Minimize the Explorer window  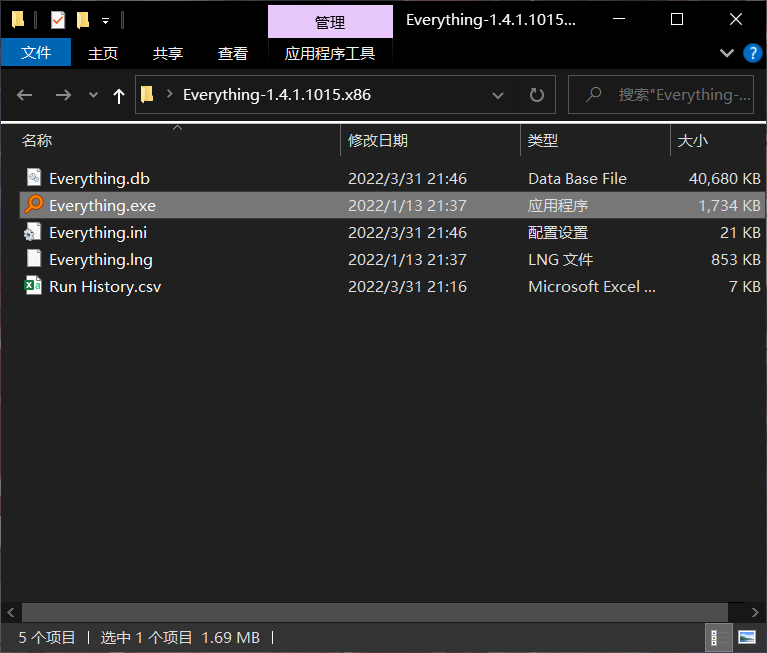pyautogui.click(x=619, y=20)
